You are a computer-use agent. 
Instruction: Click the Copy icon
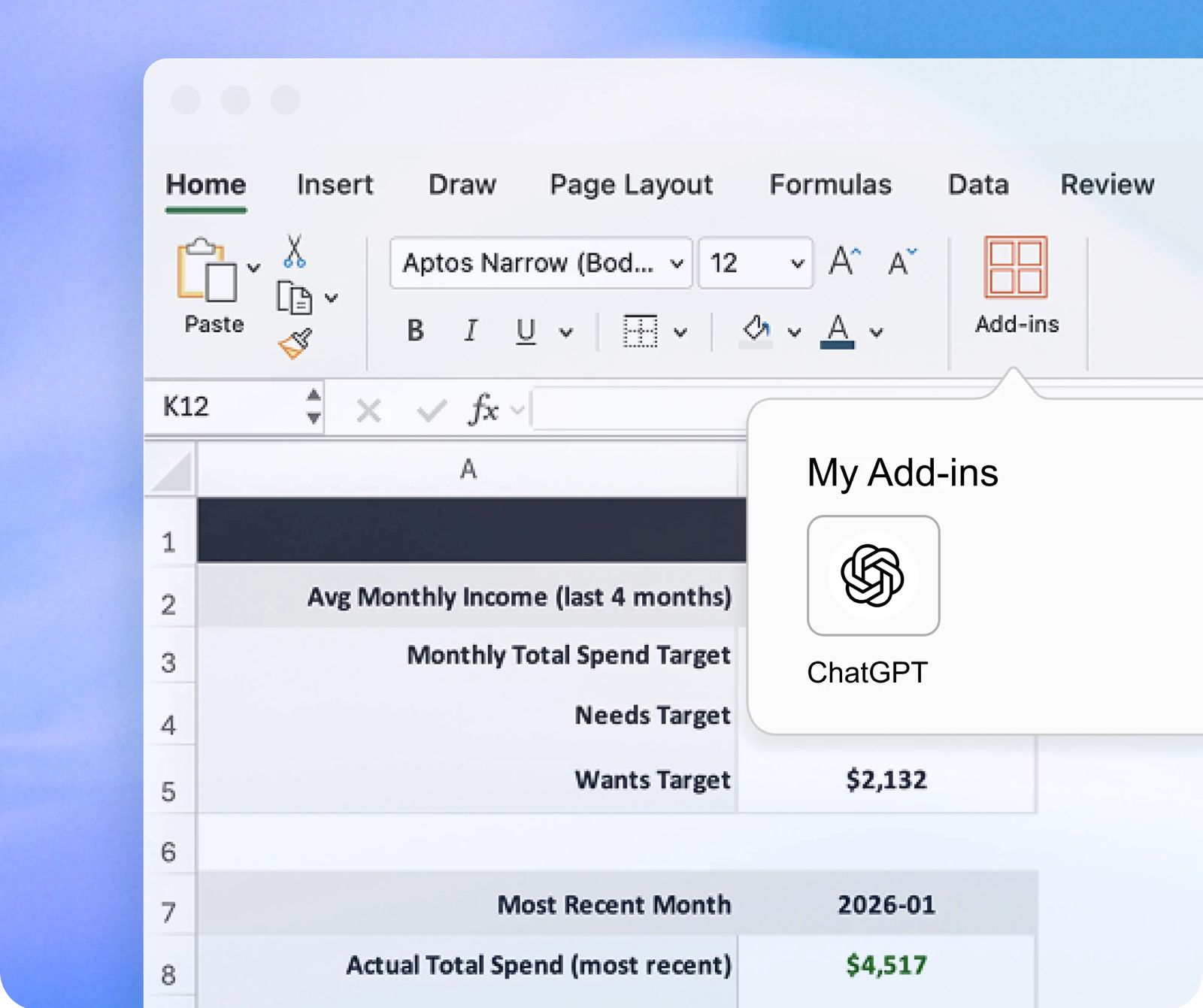point(294,298)
